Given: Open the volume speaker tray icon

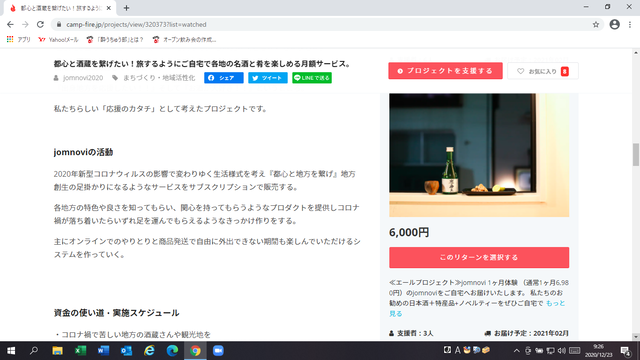Looking at the screenshot, I should click(x=562, y=351).
